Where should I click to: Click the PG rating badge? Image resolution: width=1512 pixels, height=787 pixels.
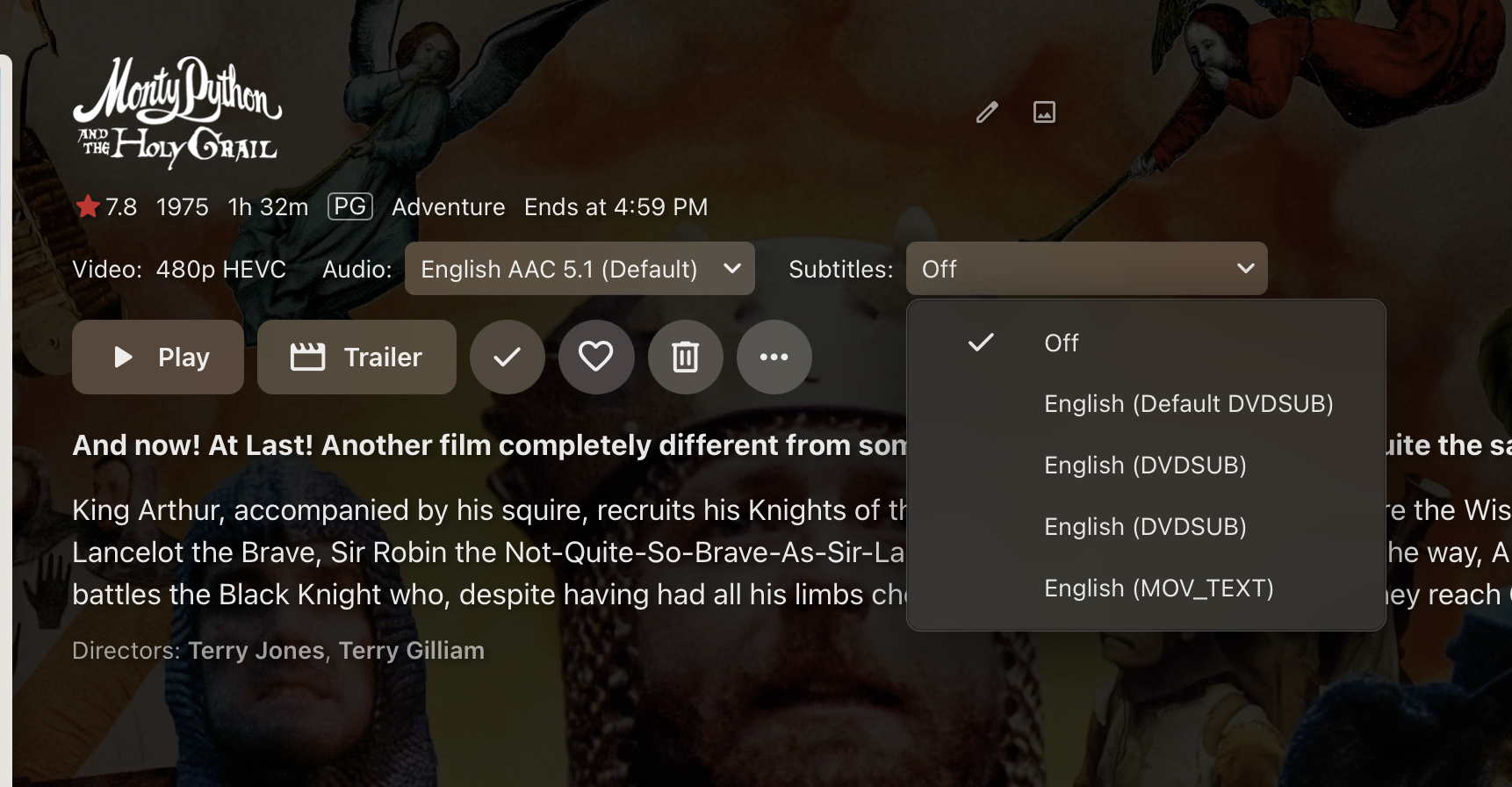point(349,206)
